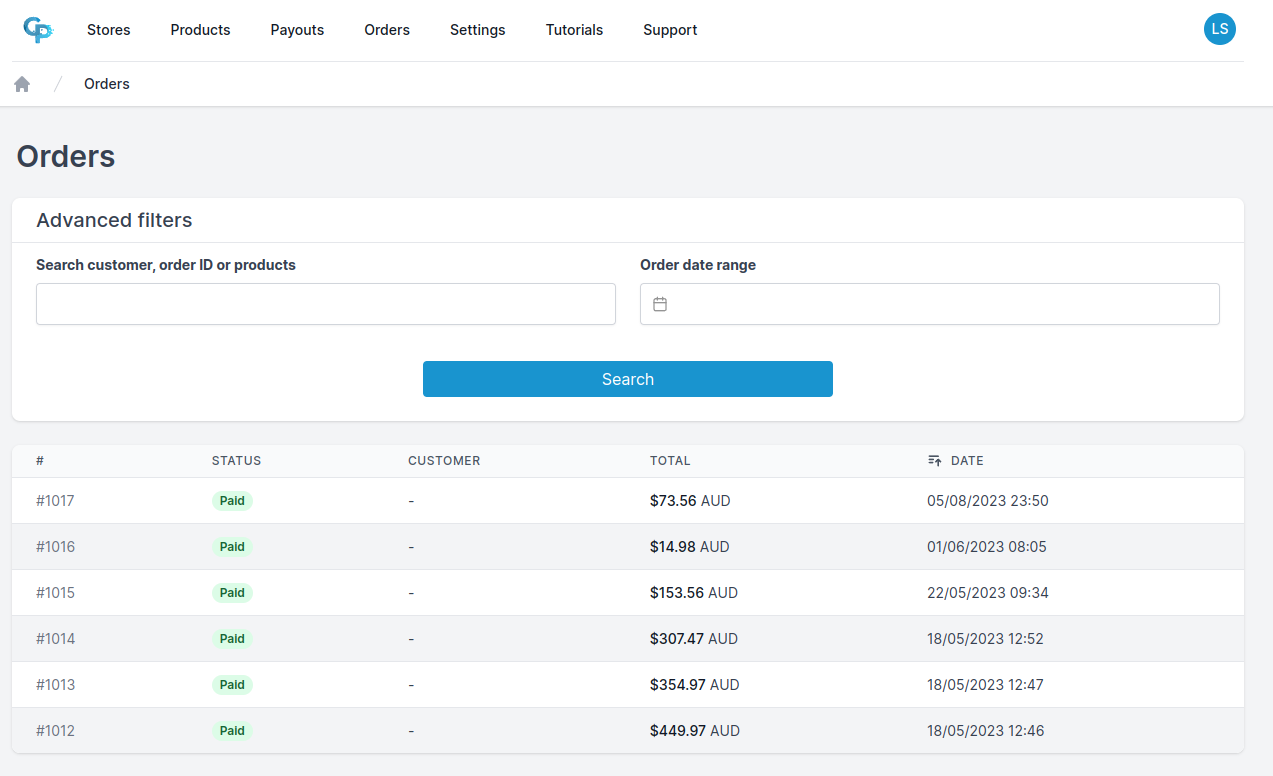Click the sort icon beside the DATE column

pyautogui.click(x=932, y=461)
